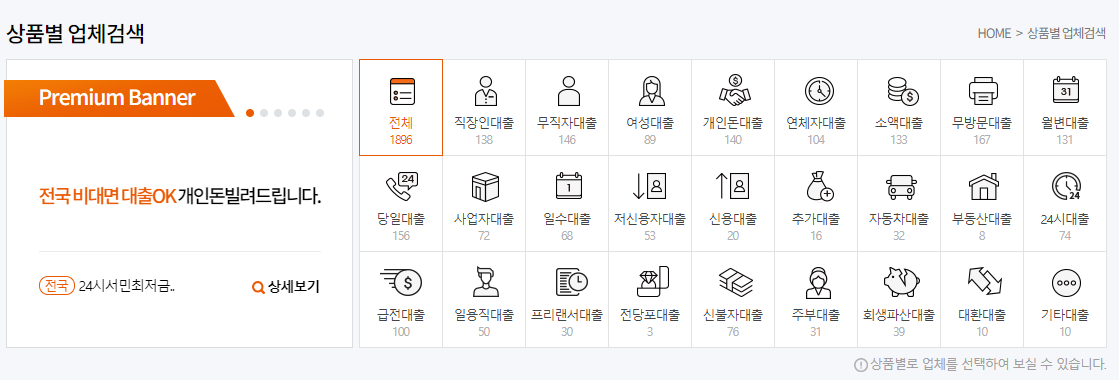Image resolution: width=1119 pixels, height=380 pixels.
Task: Open the 부동산대출 house icon
Action: 982,187
